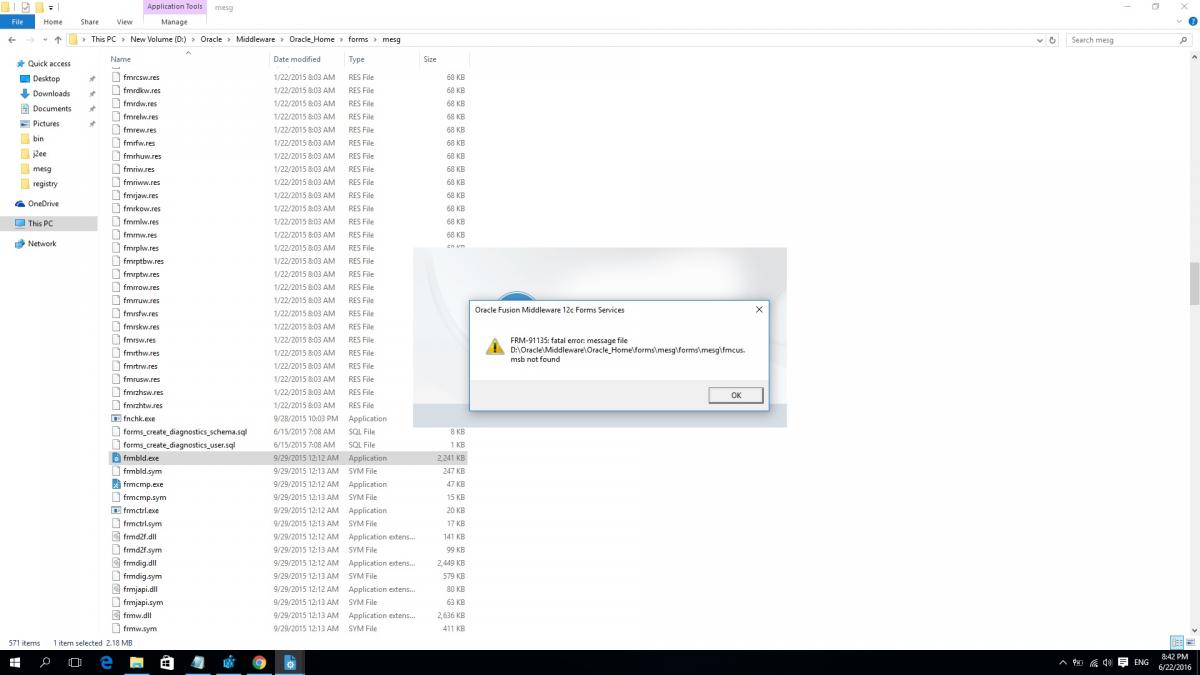Screen dimensions: 1200x675
Task: Select the registry folder in Quick access
Action: [x=45, y=184]
